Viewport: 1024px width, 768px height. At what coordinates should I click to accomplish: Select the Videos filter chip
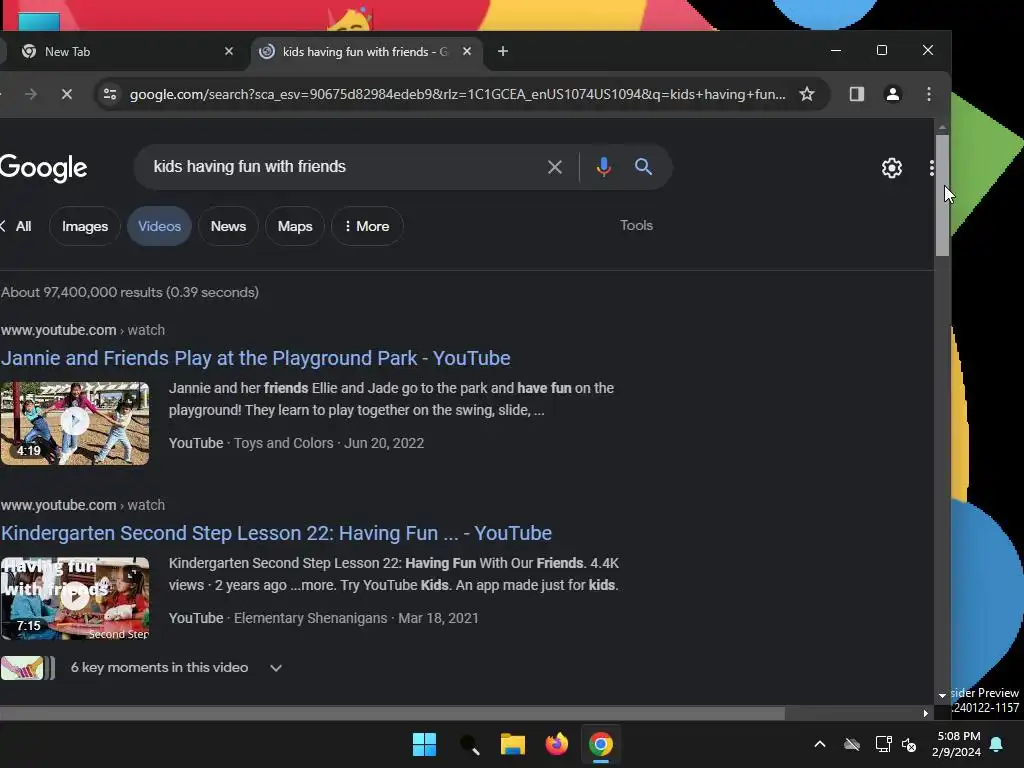159,226
